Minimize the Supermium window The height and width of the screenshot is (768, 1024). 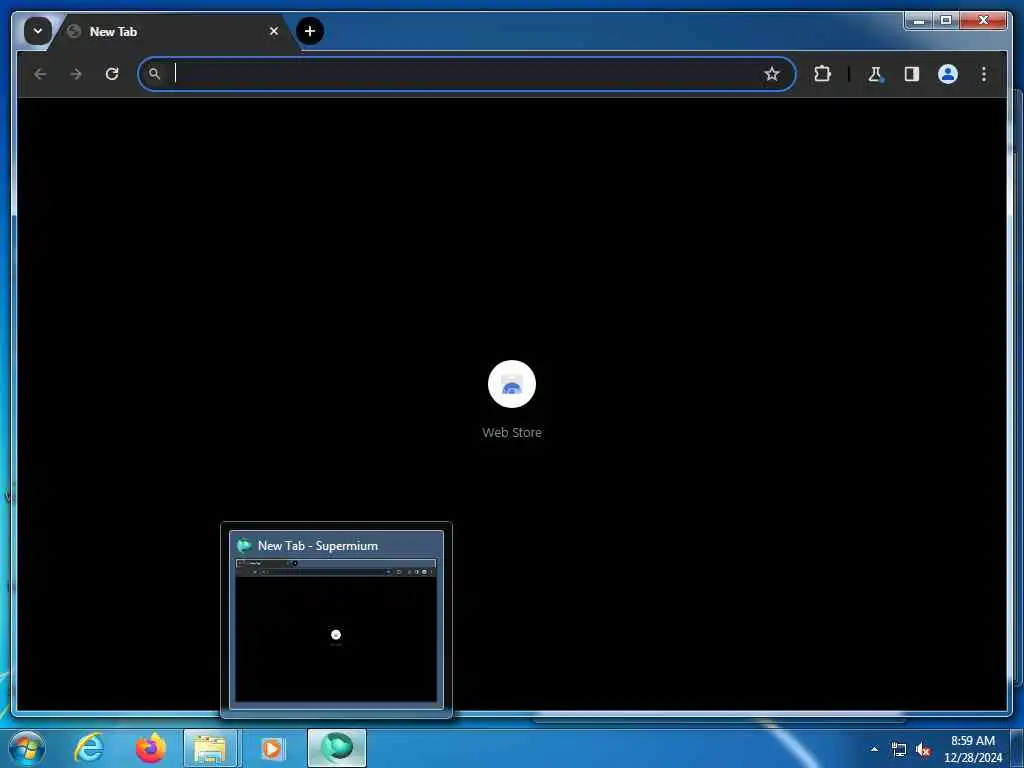click(x=918, y=21)
